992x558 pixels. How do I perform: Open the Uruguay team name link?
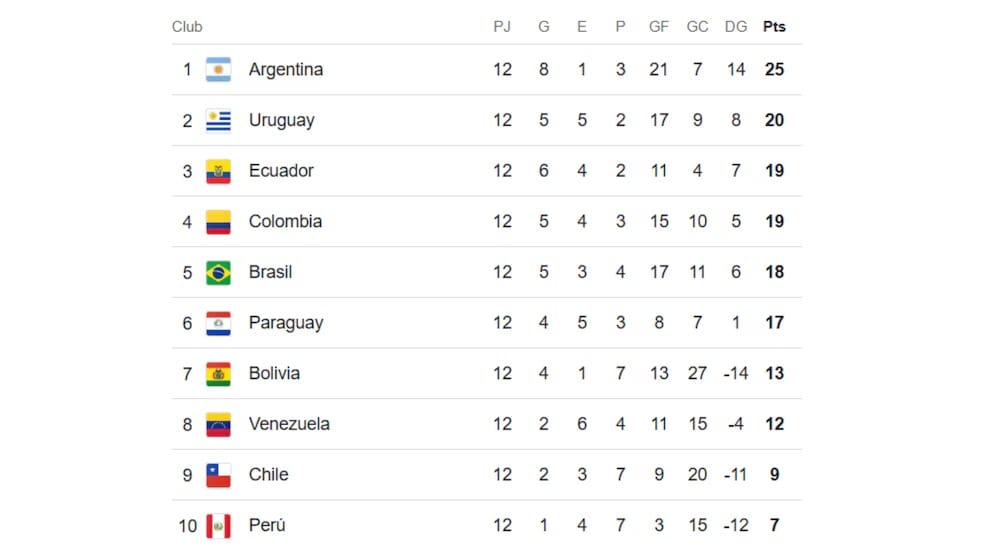click(x=281, y=121)
